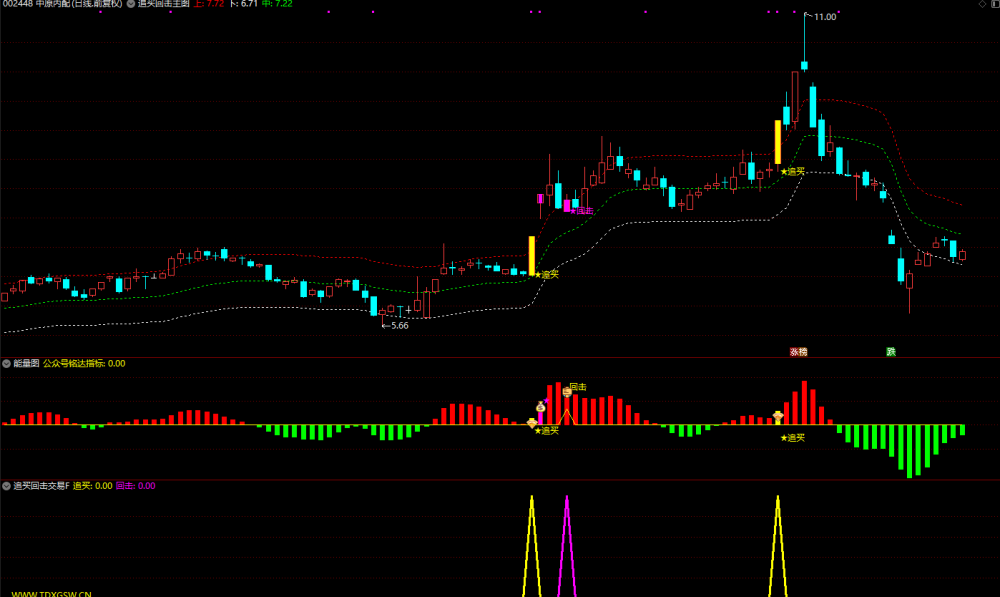Click the red 上: 7.72 value
The height and width of the screenshot is (597, 1000).
(x=209, y=4)
